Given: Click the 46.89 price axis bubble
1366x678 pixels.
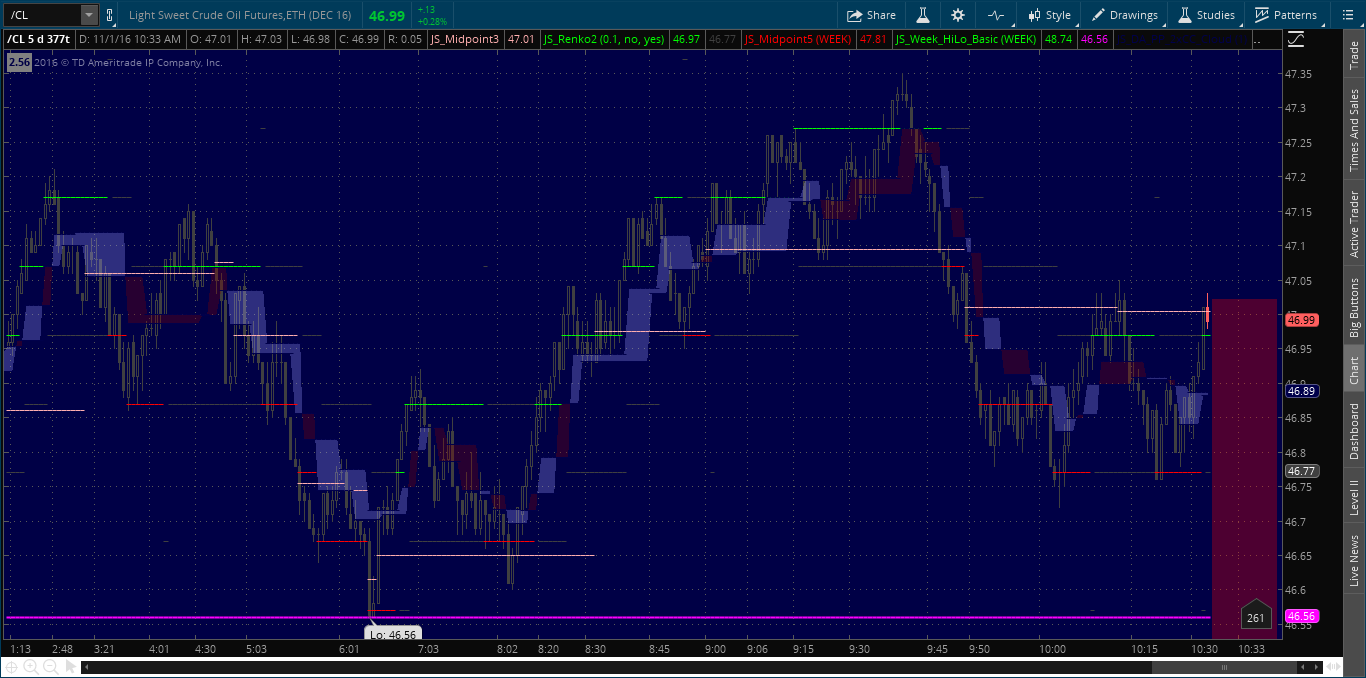Looking at the screenshot, I should (x=1301, y=391).
